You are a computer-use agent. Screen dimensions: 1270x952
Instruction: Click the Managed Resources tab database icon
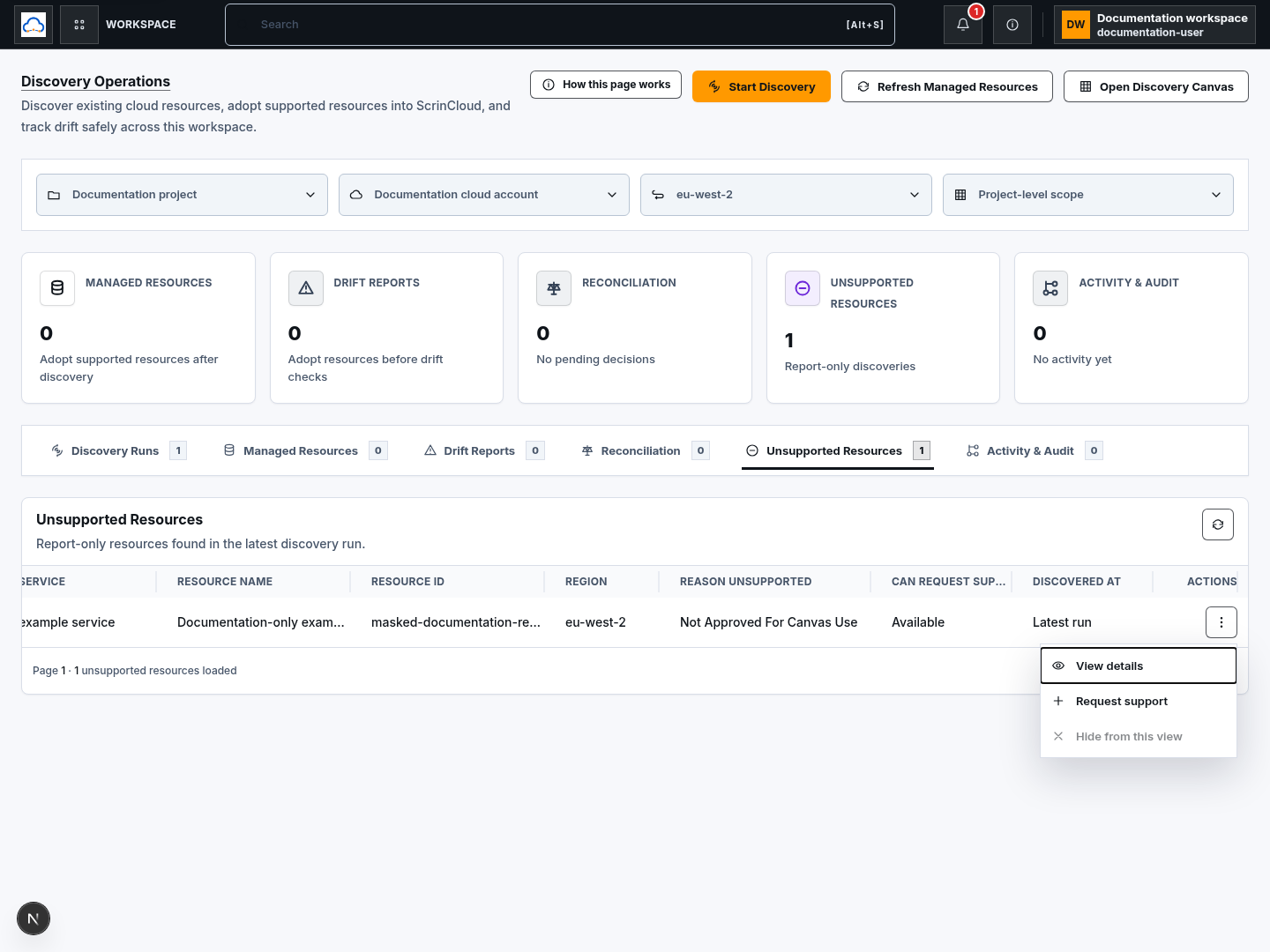tap(229, 450)
